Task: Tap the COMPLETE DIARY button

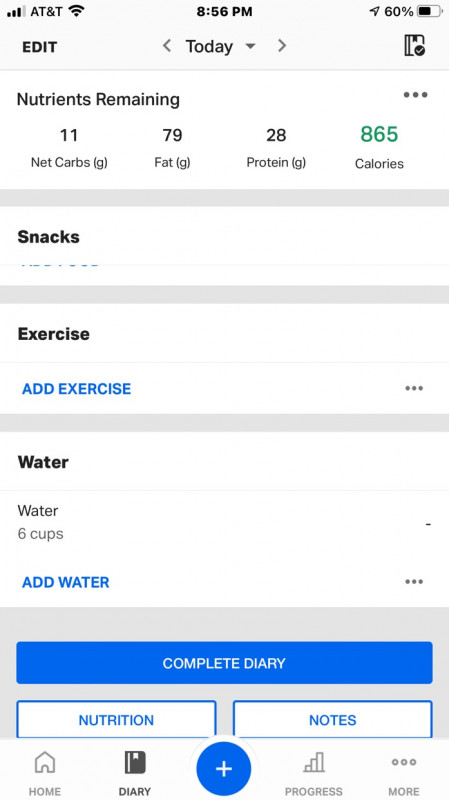Action: click(x=224, y=663)
